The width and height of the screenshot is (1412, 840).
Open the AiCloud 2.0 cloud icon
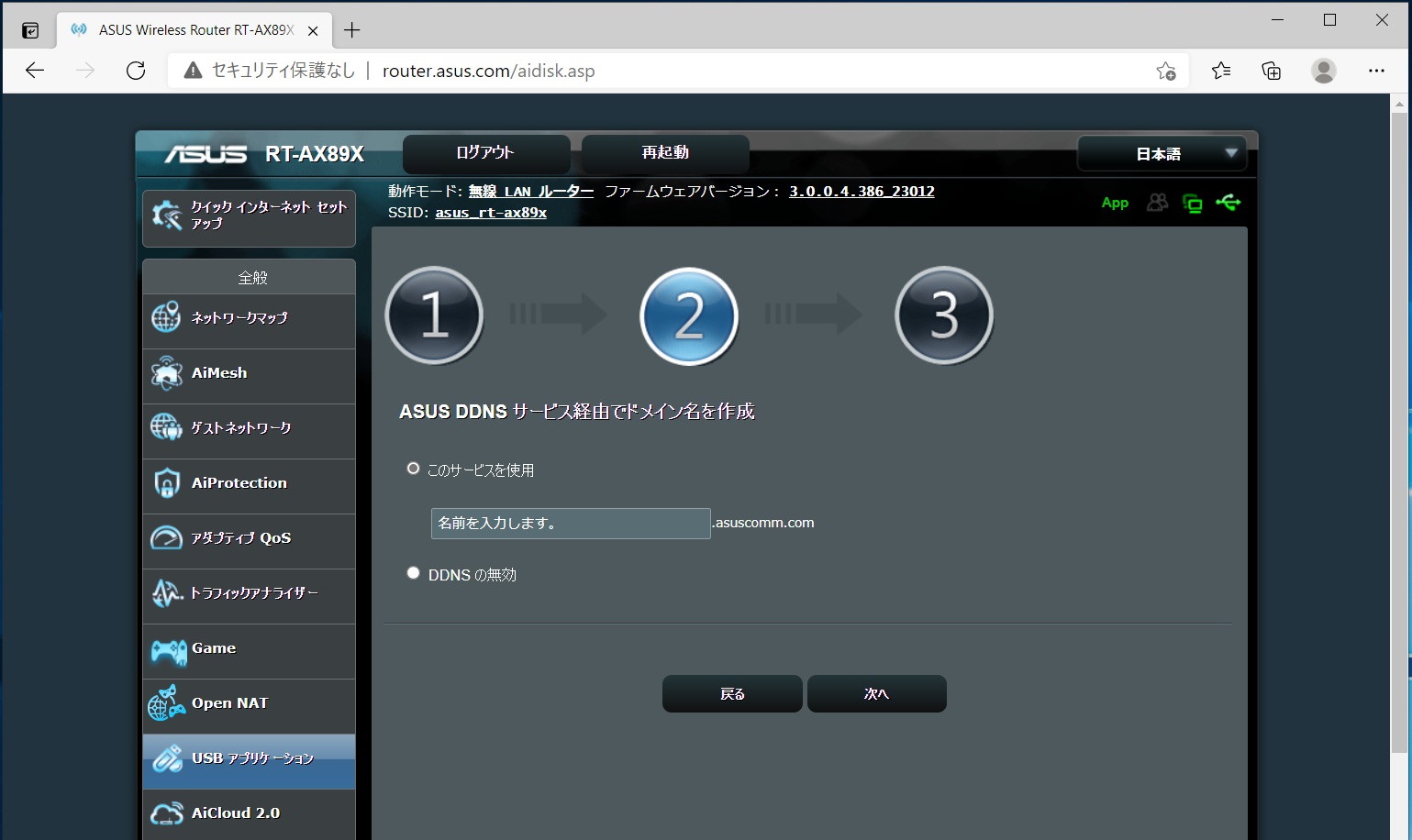point(167,813)
